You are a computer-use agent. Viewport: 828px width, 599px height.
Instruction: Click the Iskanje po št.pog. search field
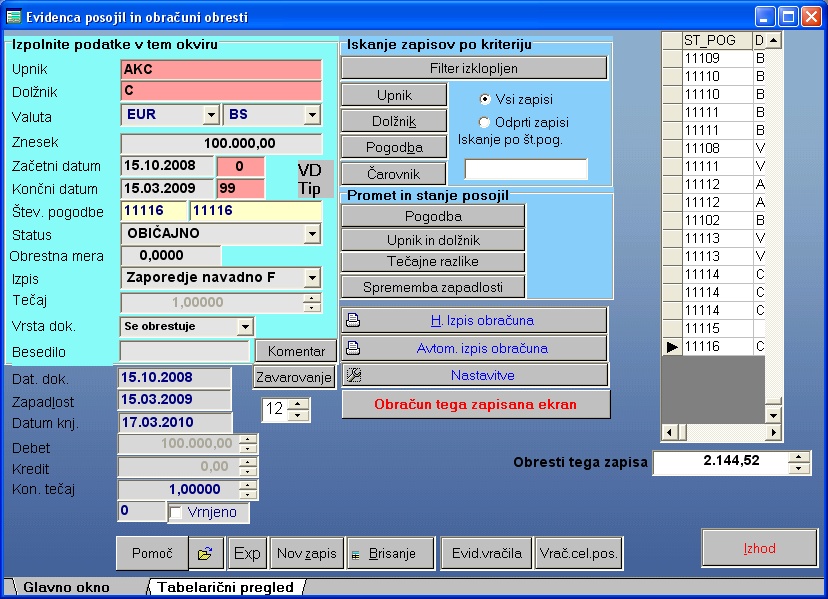tap(525, 169)
